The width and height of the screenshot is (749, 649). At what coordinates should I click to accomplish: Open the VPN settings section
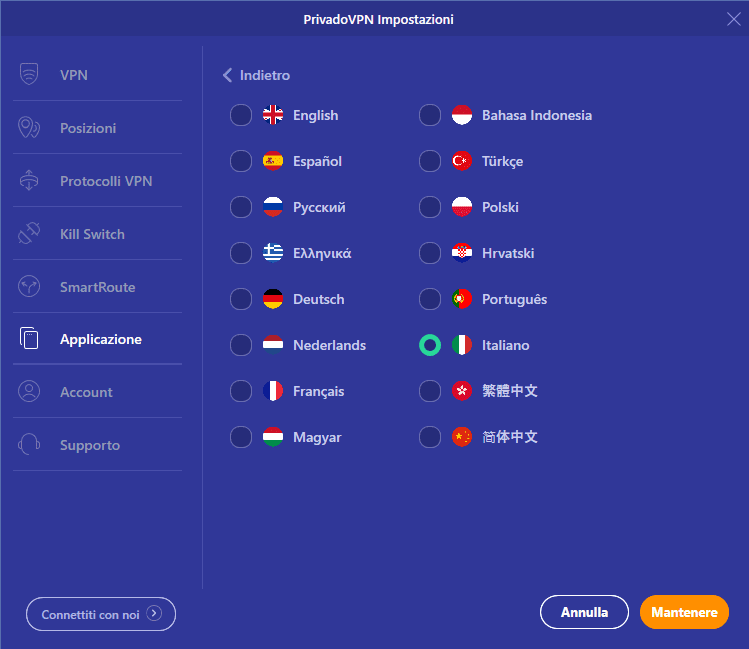[97, 74]
